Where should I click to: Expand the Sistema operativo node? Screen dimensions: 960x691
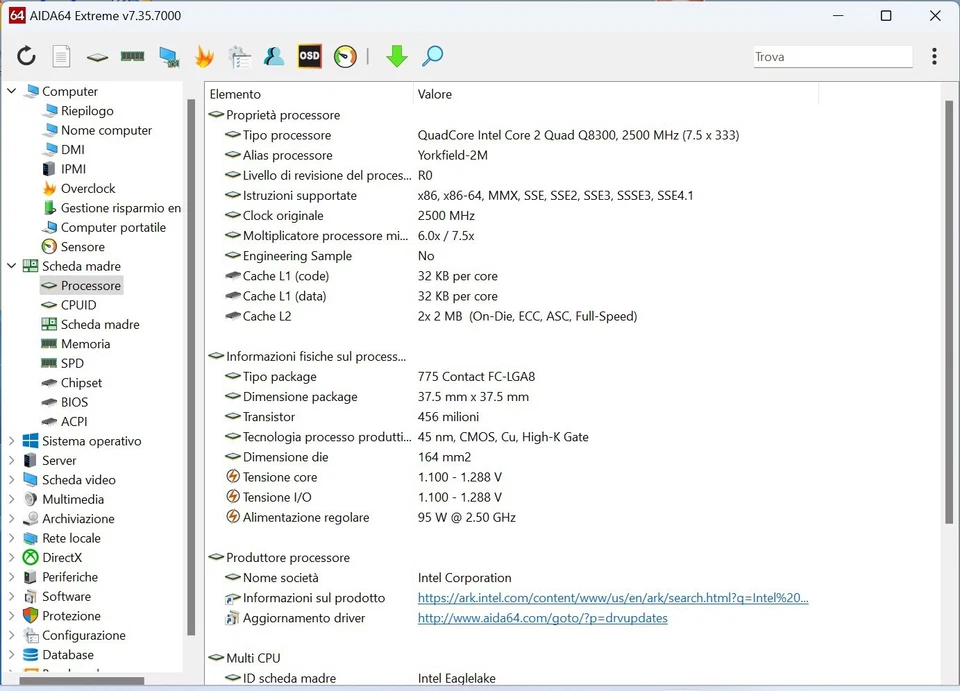(12, 441)
